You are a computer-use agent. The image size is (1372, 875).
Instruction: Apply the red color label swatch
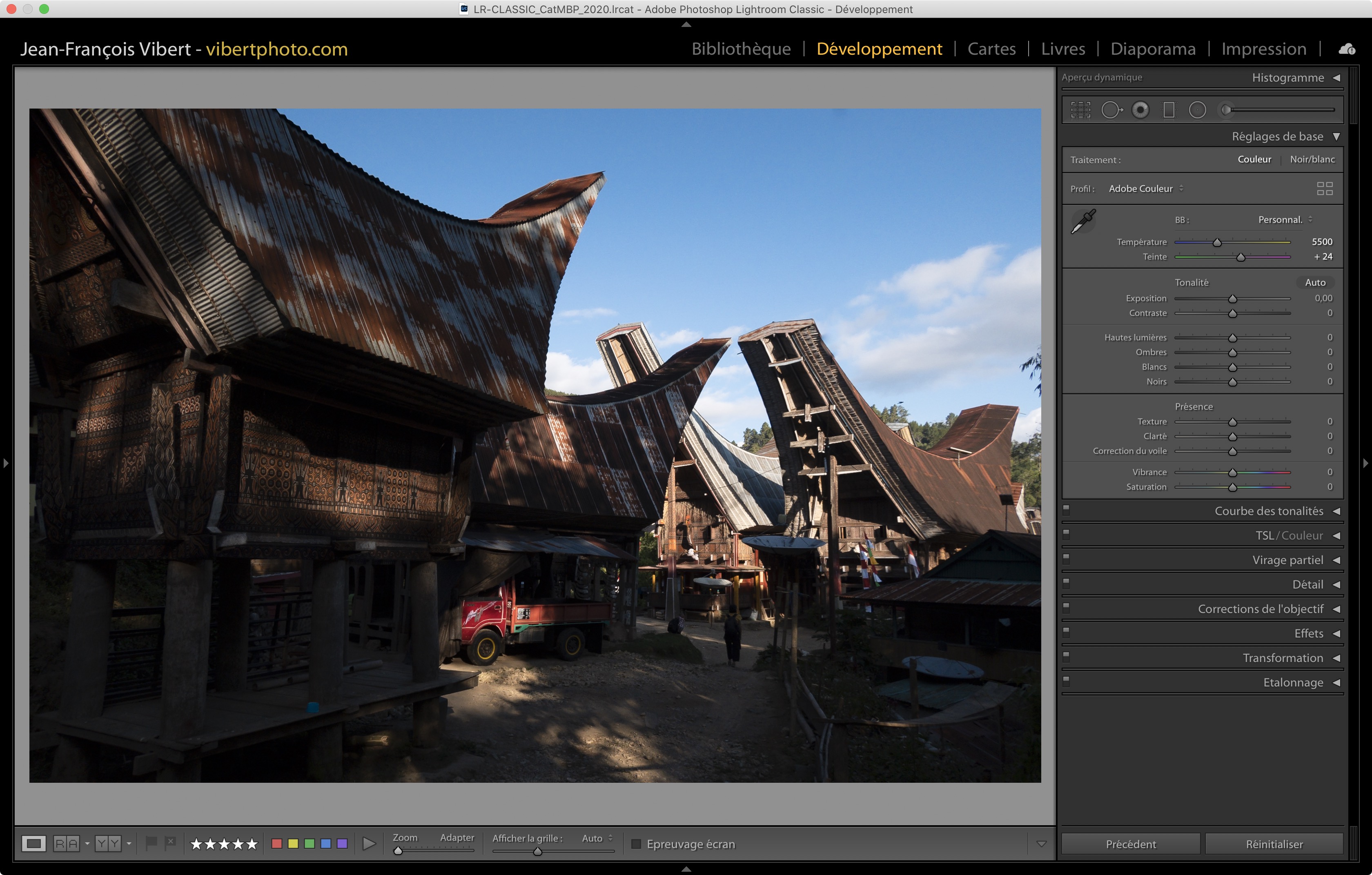pos(277,844)
